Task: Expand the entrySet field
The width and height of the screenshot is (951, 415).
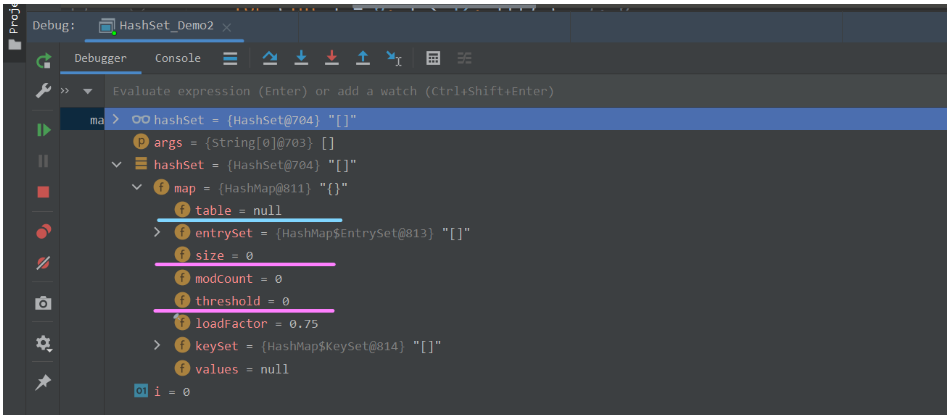Action: pos(157,232)
